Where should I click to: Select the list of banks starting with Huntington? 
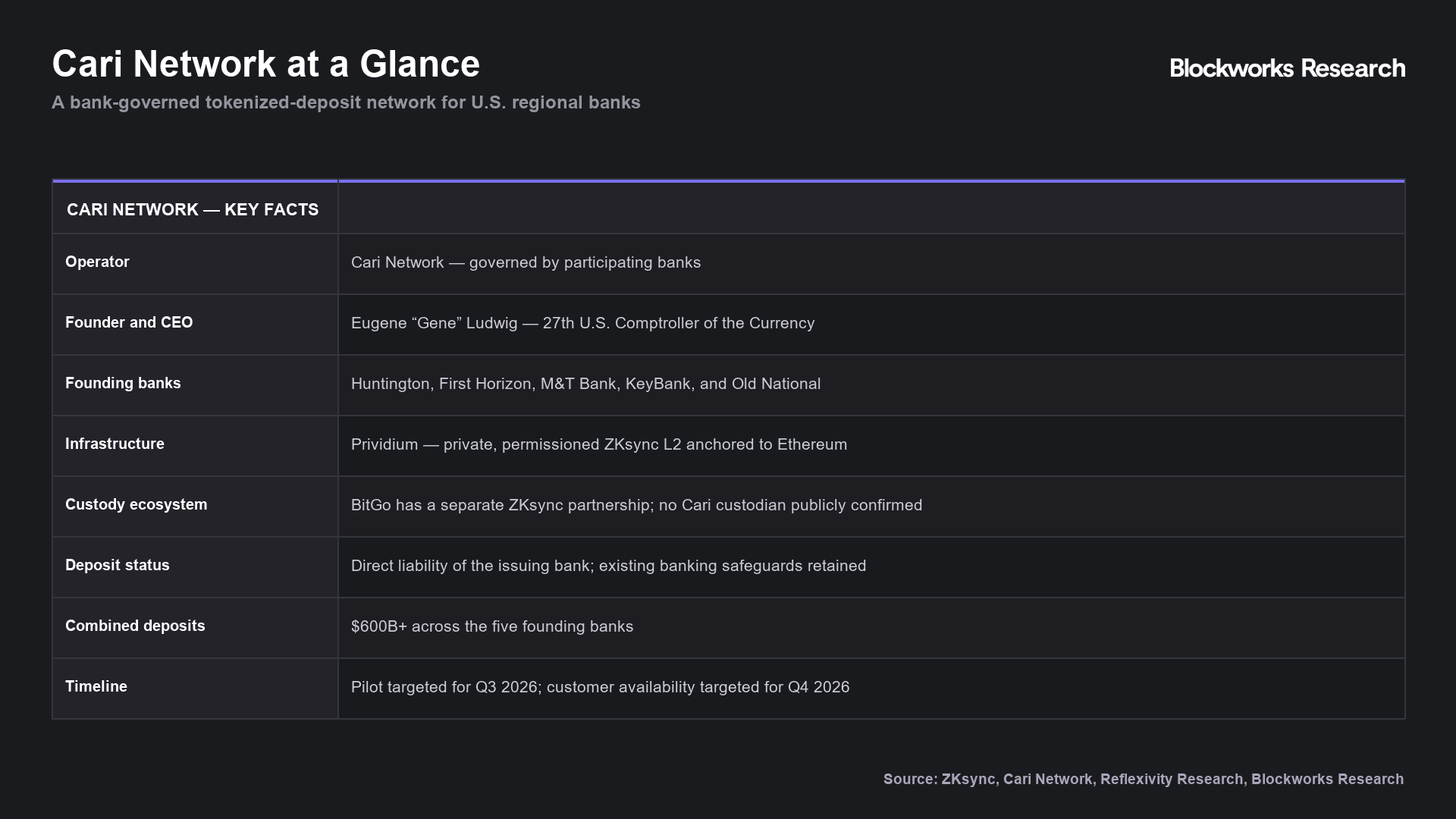(x=585, y=384)
